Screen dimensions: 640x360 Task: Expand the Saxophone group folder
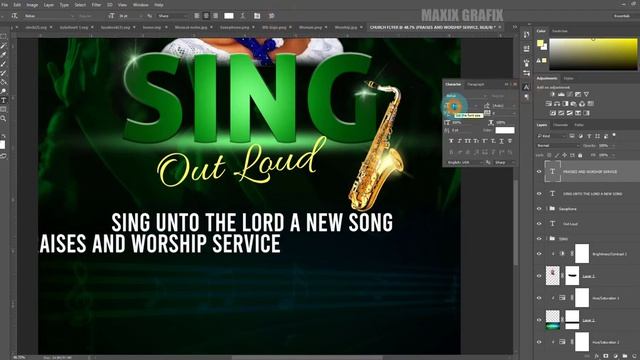click(547, 209)
